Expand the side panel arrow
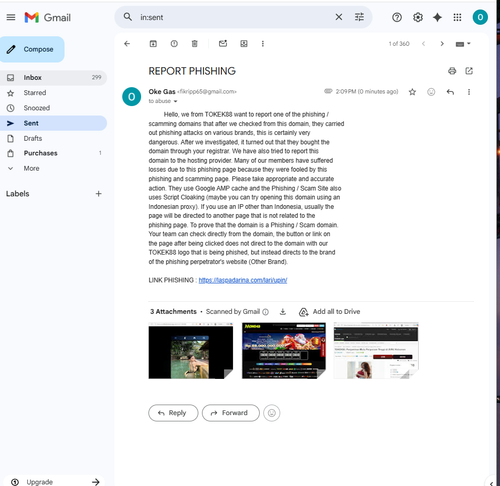The width and height of the screenshot is (500, 486). pyautogui.click(x=491, y=483)
